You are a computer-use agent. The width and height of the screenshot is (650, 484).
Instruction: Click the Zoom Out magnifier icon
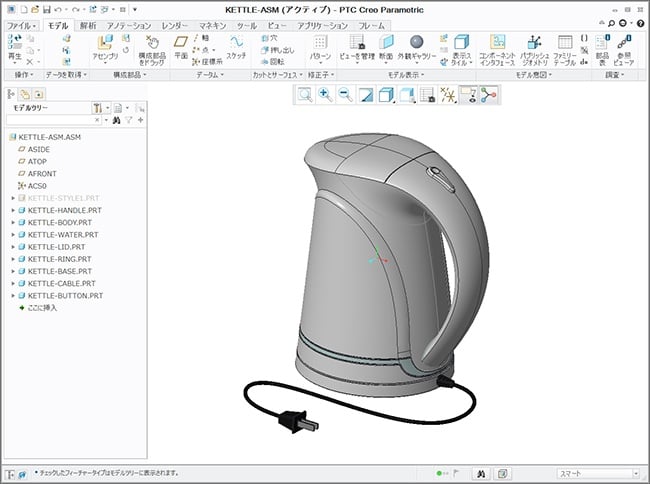point(344,94)
